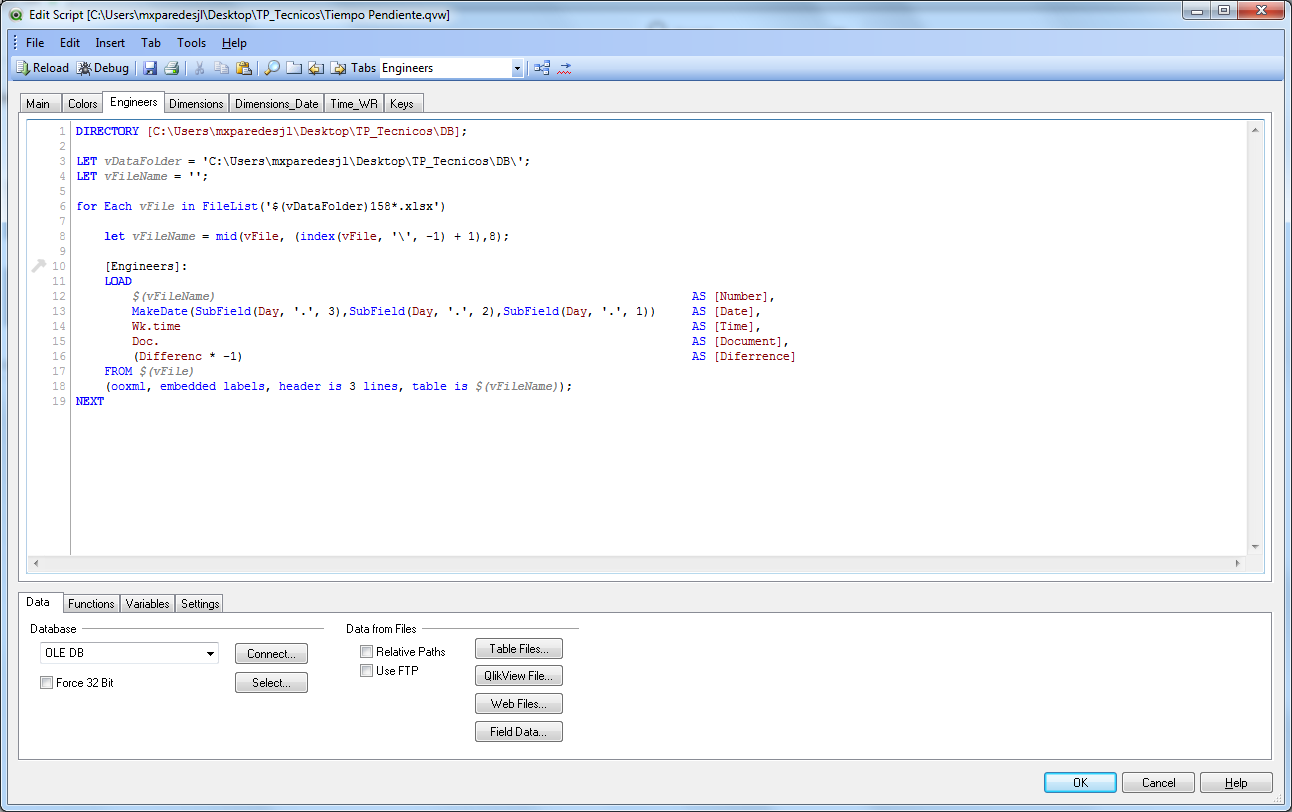This screenshot has width=1292, height=812.
Task: Click the [Diferrence] alias text
Action: (x=755, y=356)
